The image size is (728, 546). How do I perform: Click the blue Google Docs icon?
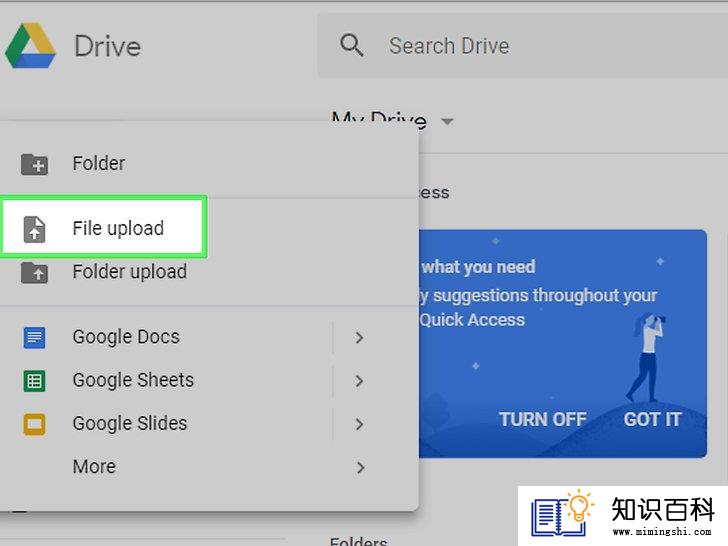[x=34, y=338]
